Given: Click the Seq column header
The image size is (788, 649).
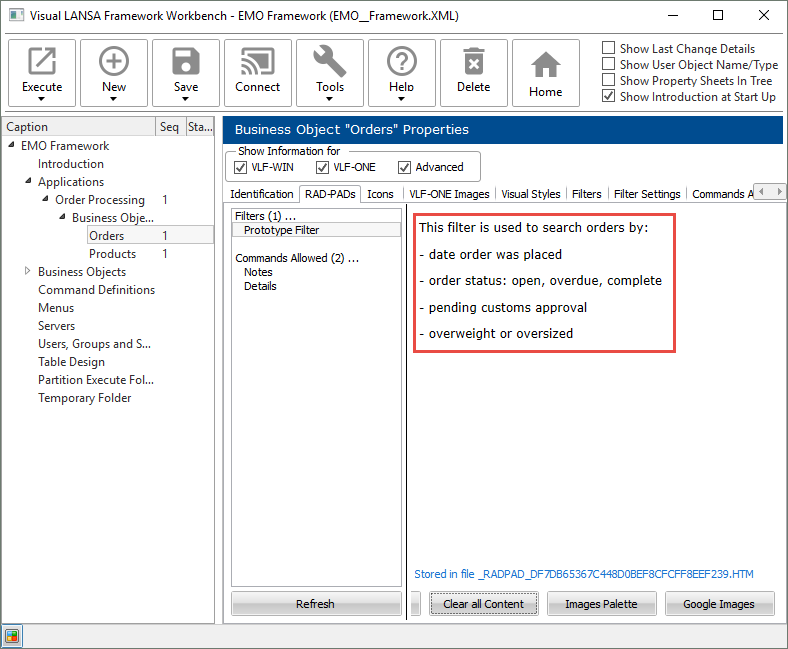Looking at the screenshot, I should click(x=169, y=127).
